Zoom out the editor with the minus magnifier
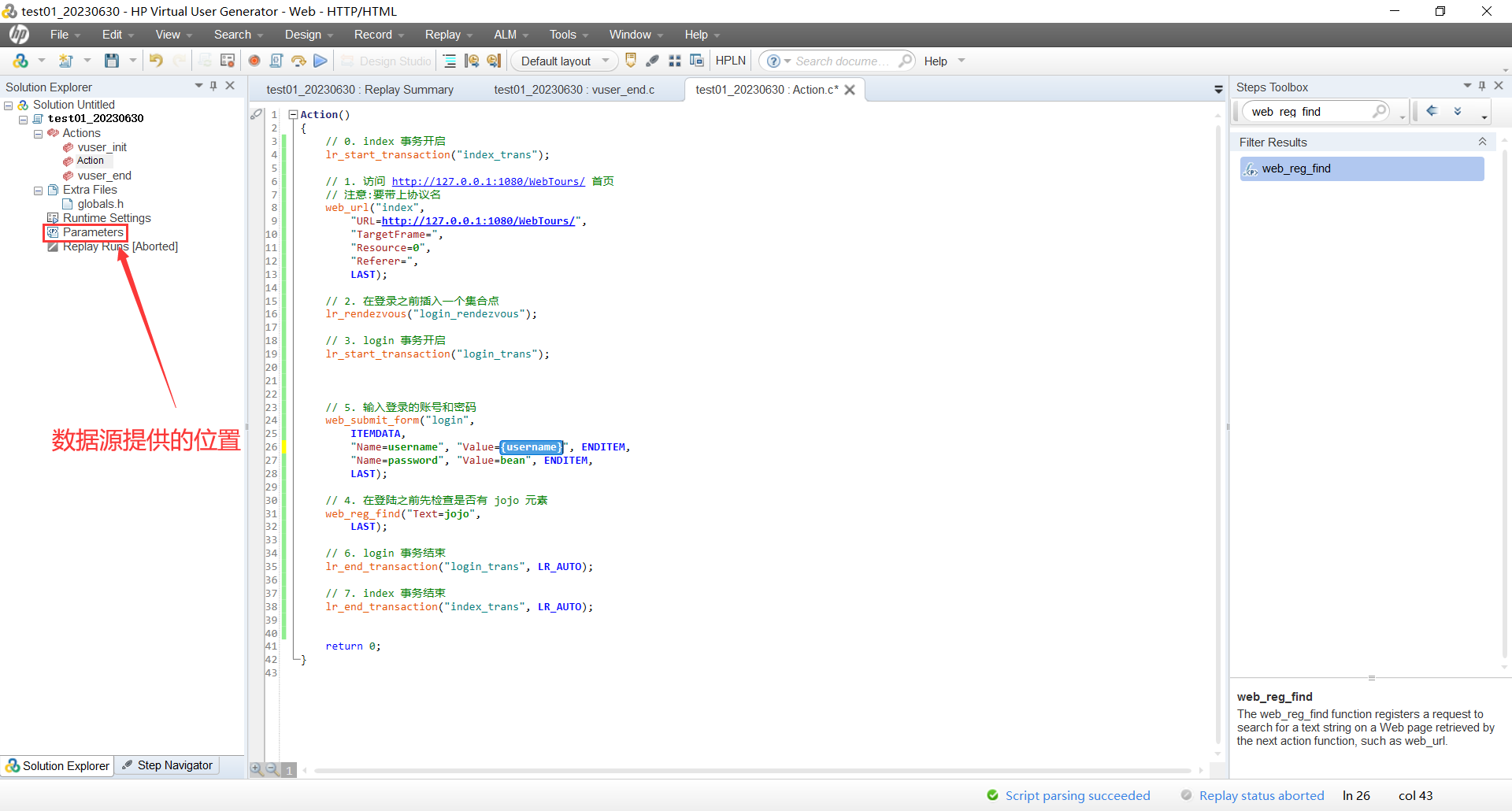 [272, 769]
